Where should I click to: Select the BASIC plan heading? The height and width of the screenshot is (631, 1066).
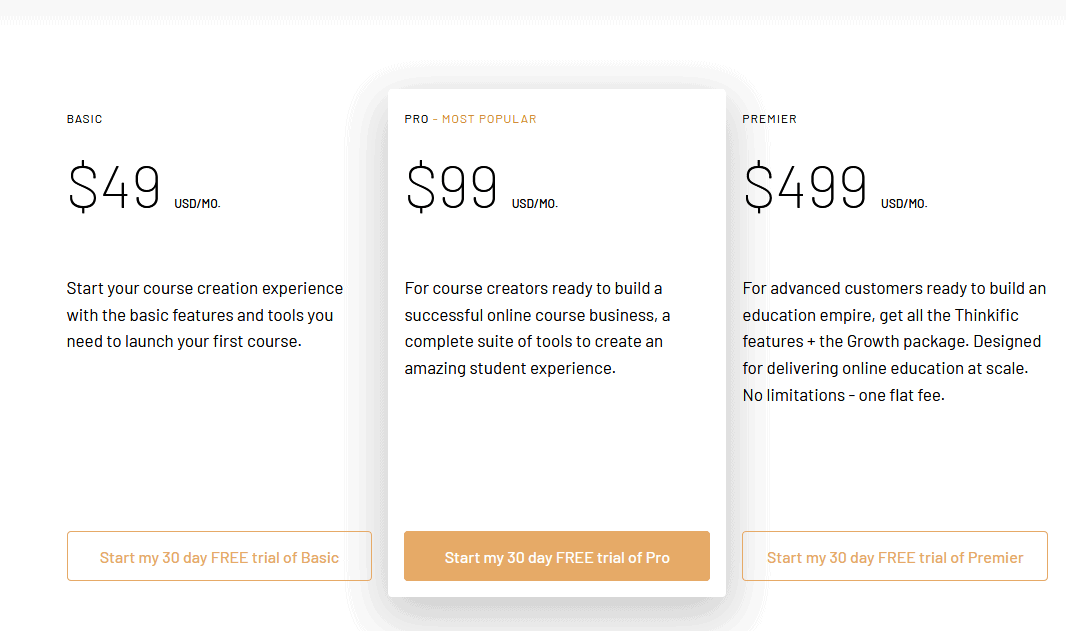[84, 119]
